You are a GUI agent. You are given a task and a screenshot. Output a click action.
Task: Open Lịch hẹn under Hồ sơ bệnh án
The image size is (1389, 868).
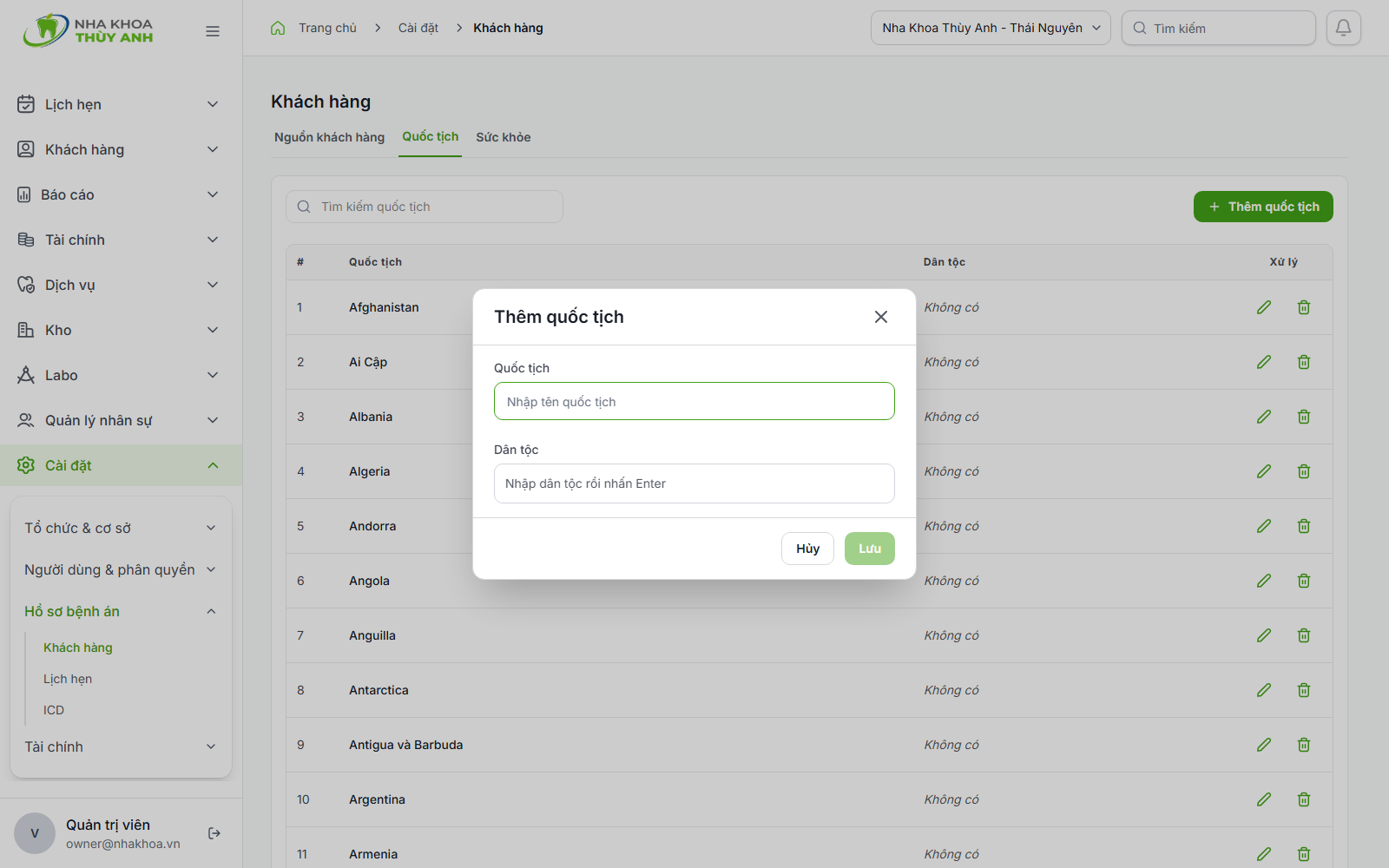(x=68, y=679)
